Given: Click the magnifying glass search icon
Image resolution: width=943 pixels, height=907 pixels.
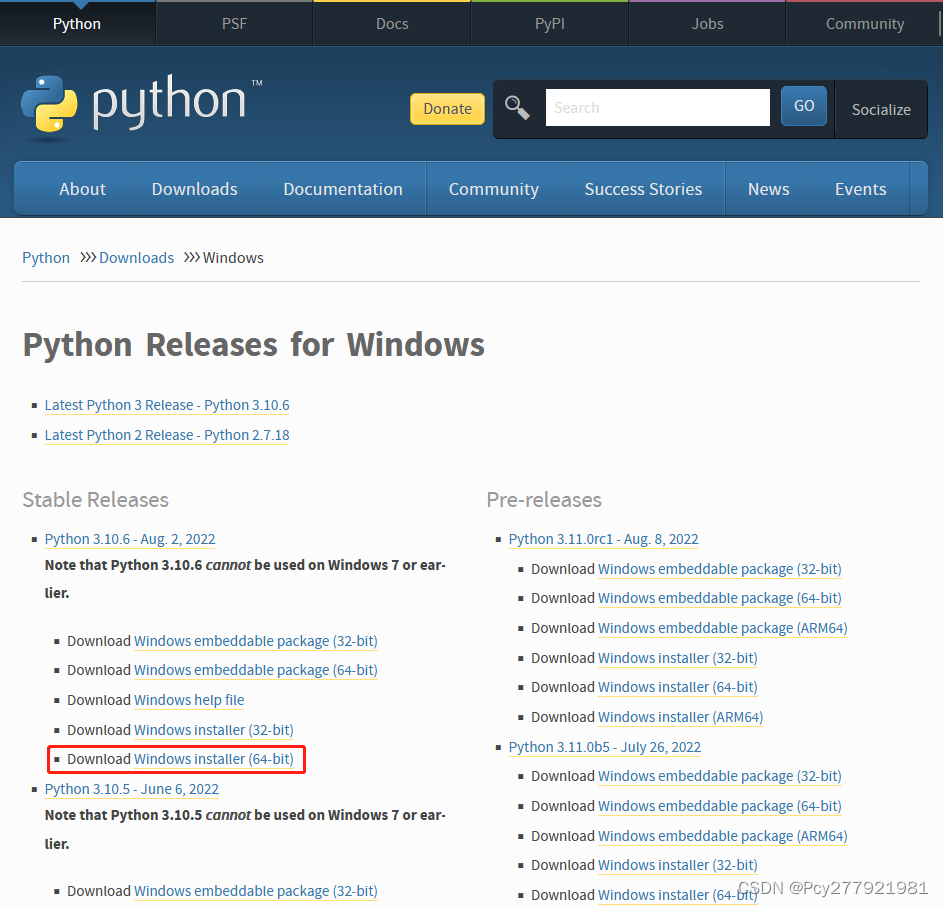Looking at the screenshot, I should 517,108.
